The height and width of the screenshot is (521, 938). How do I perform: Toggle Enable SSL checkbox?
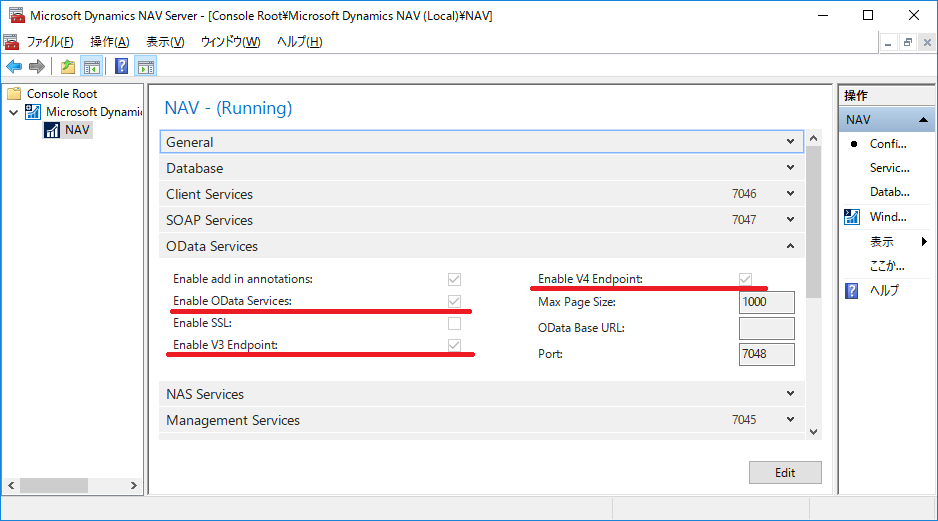pos(455,323)
